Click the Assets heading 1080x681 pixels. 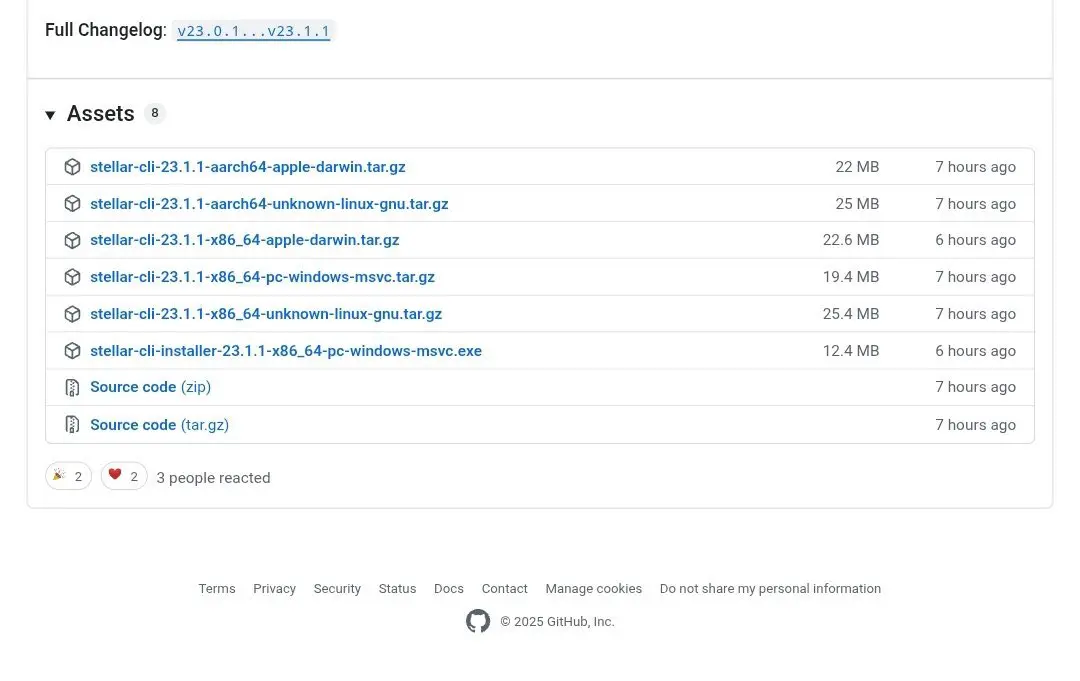[x=101, y=114]
